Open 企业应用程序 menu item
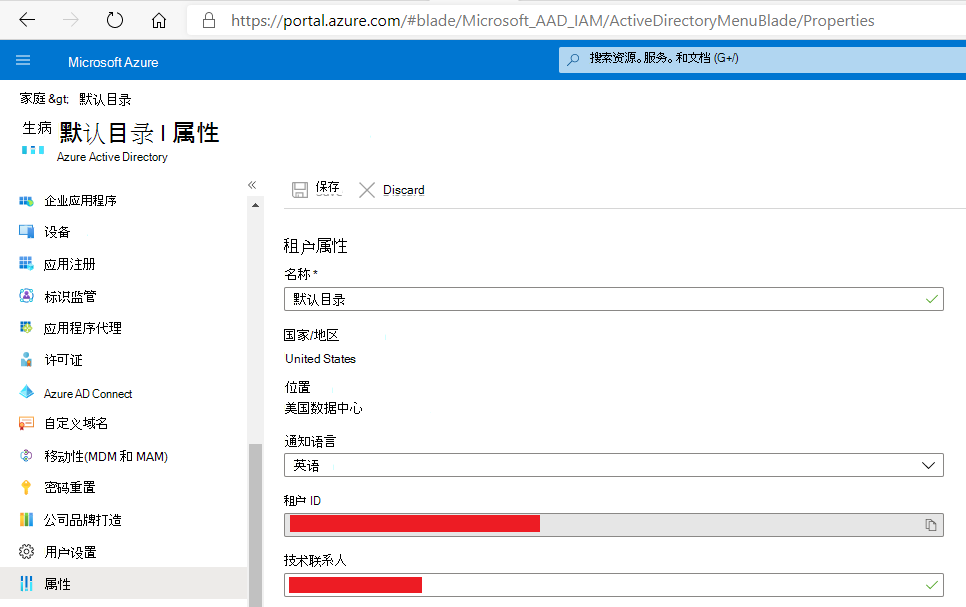 click(x=80, y=201)
